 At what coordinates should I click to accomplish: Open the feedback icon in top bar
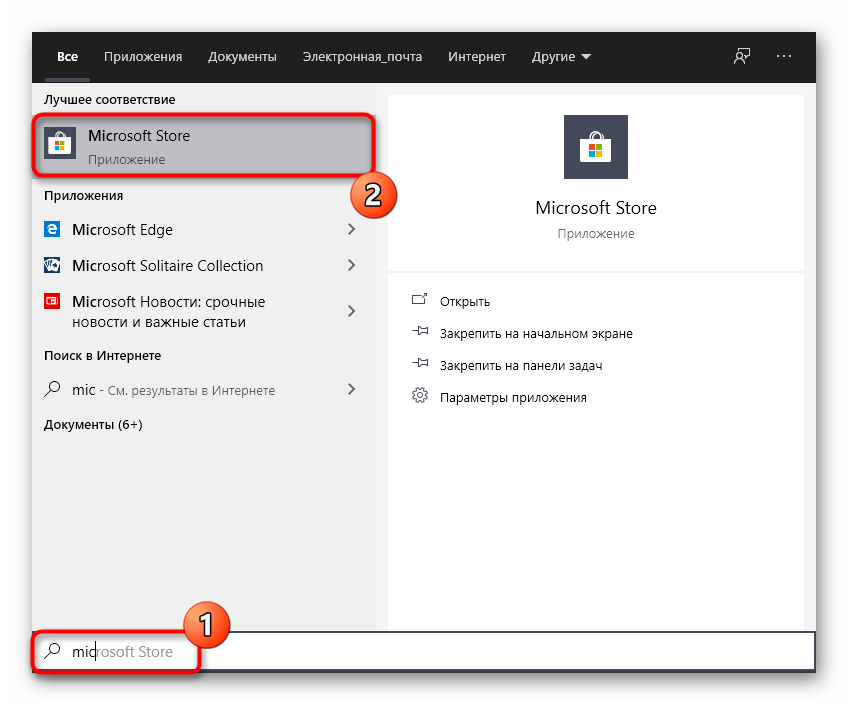[741, 57]
